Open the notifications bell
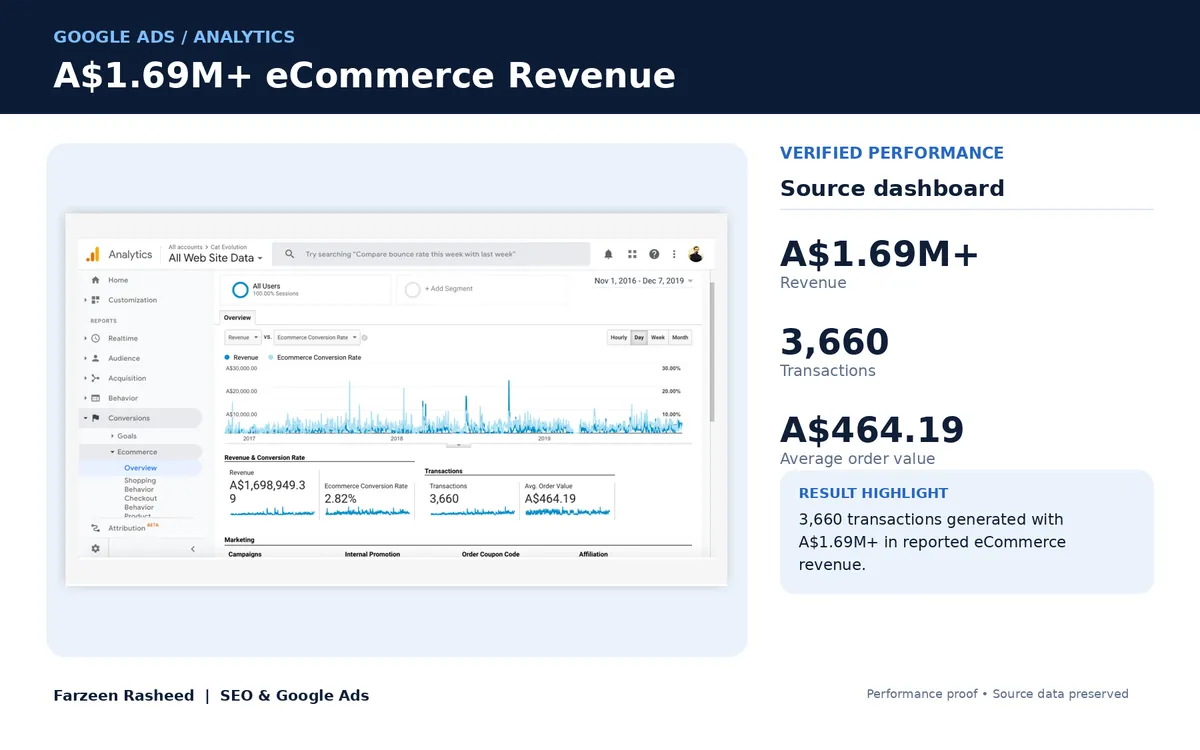The width and height of the screenshot is (1200, 750). click(608, 254)
